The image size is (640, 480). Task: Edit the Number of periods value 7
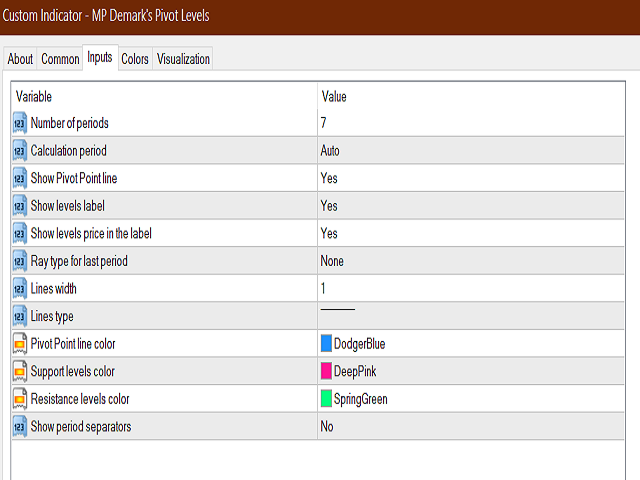click(x=324, y=123)
